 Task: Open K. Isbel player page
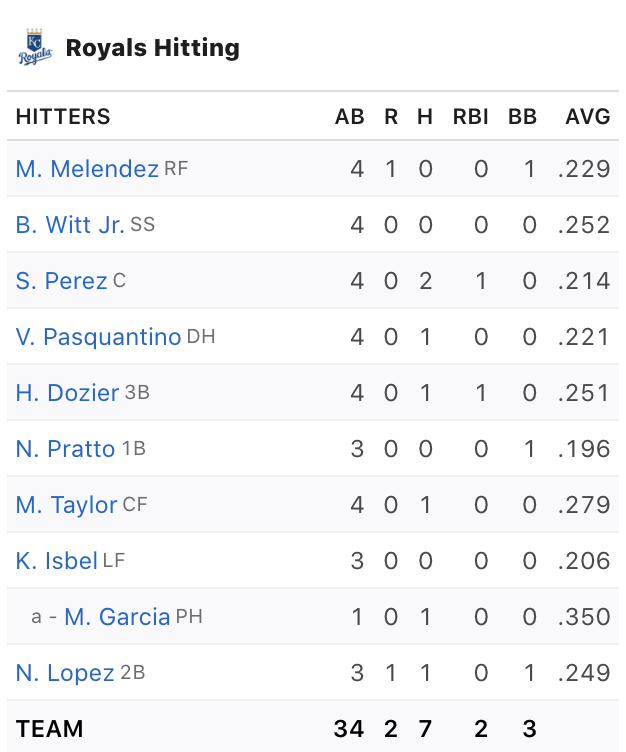click(56, 561)
